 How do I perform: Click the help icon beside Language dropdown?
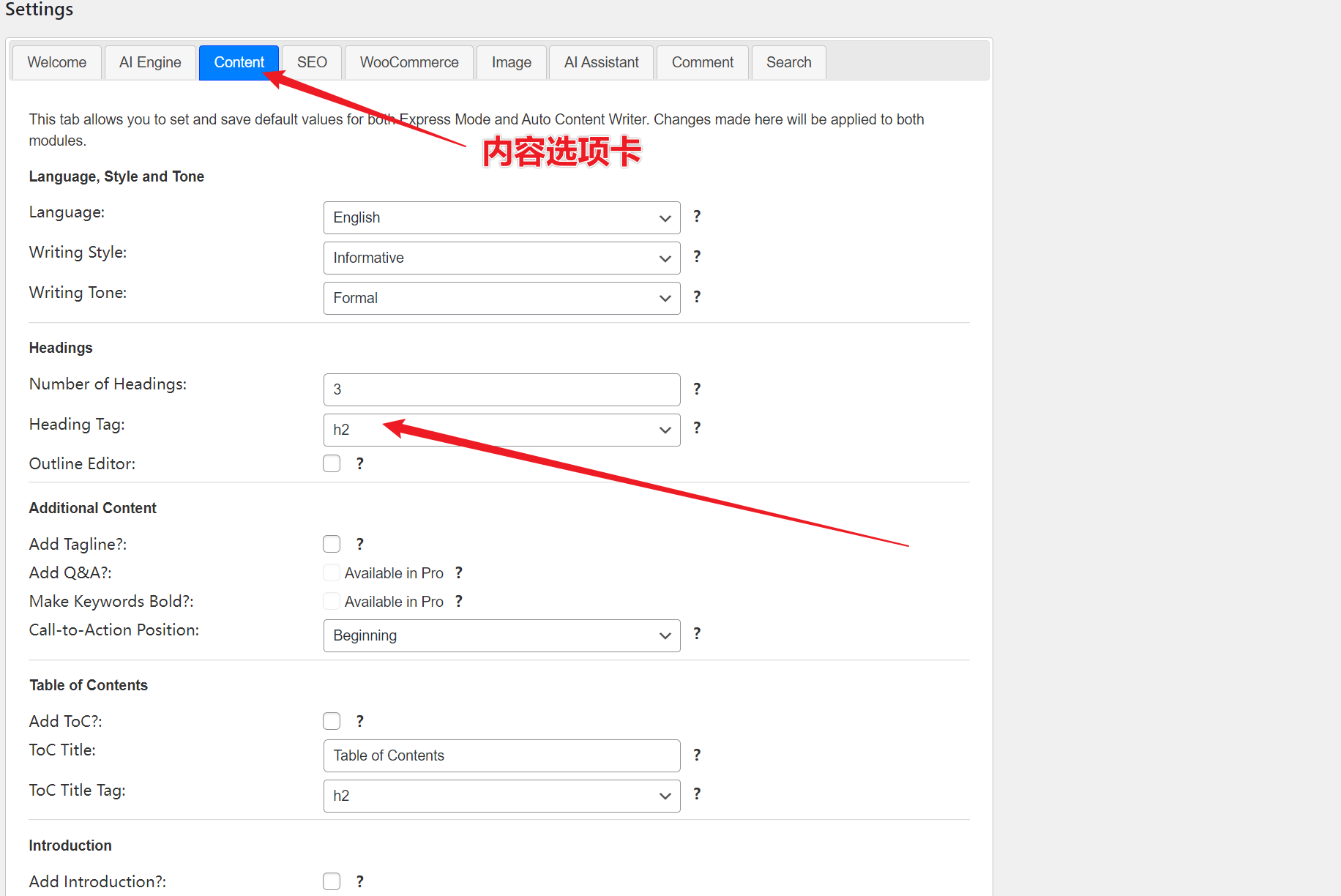tap(697, 217)
